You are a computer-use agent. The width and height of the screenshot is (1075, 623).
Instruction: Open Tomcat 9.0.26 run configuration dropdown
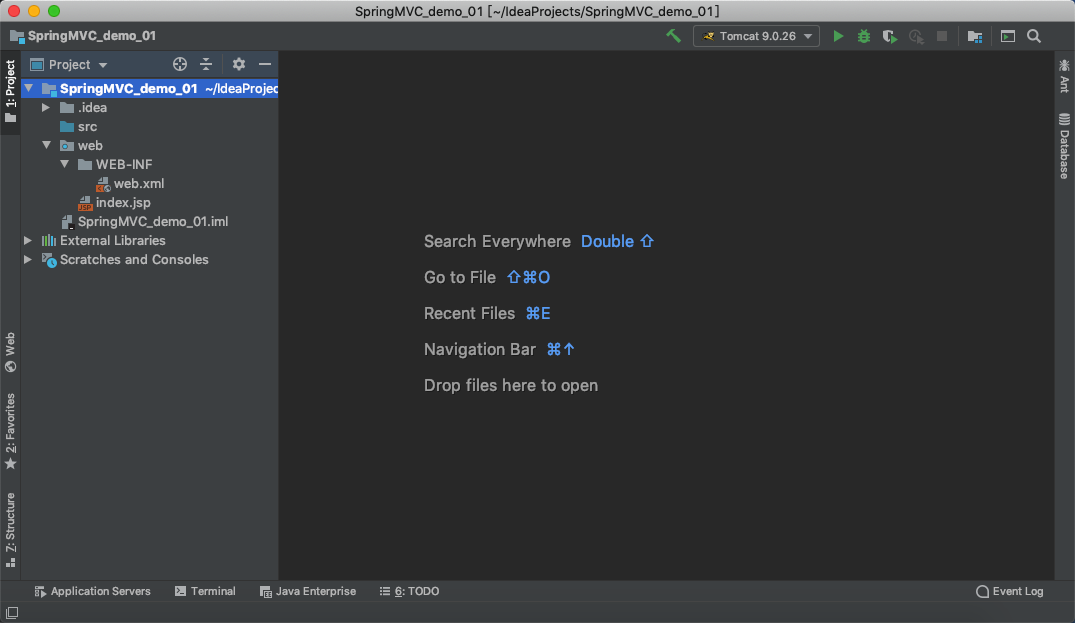[x=756, y=36]
